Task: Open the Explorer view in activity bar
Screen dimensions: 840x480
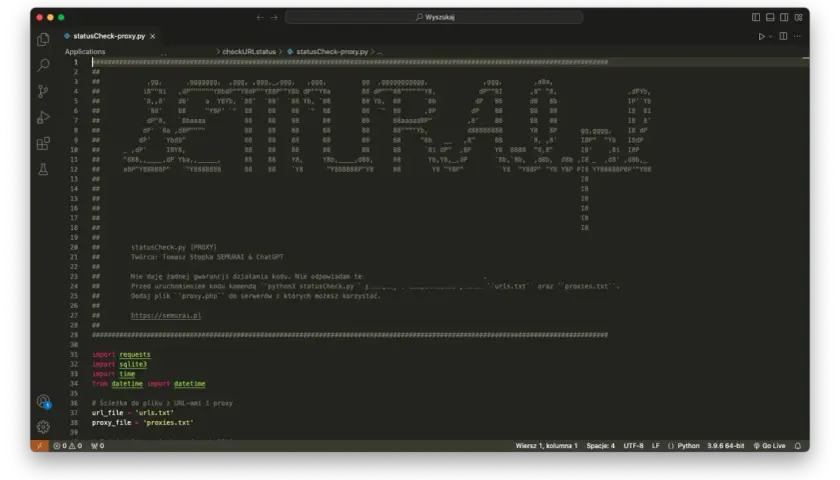Action: pos(43,40)
